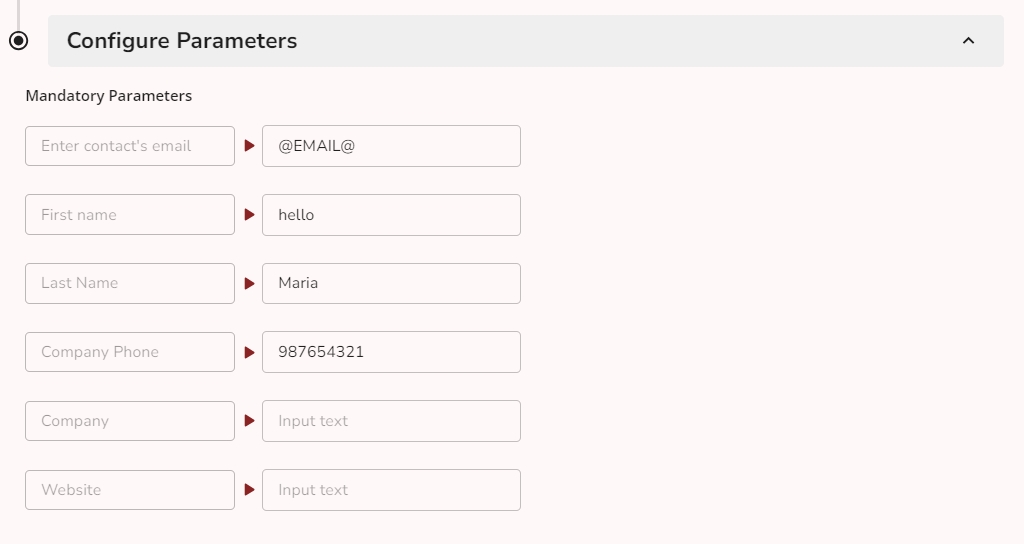
Task: Click the arrow icon beside Last Name
Action: (249, 284)
